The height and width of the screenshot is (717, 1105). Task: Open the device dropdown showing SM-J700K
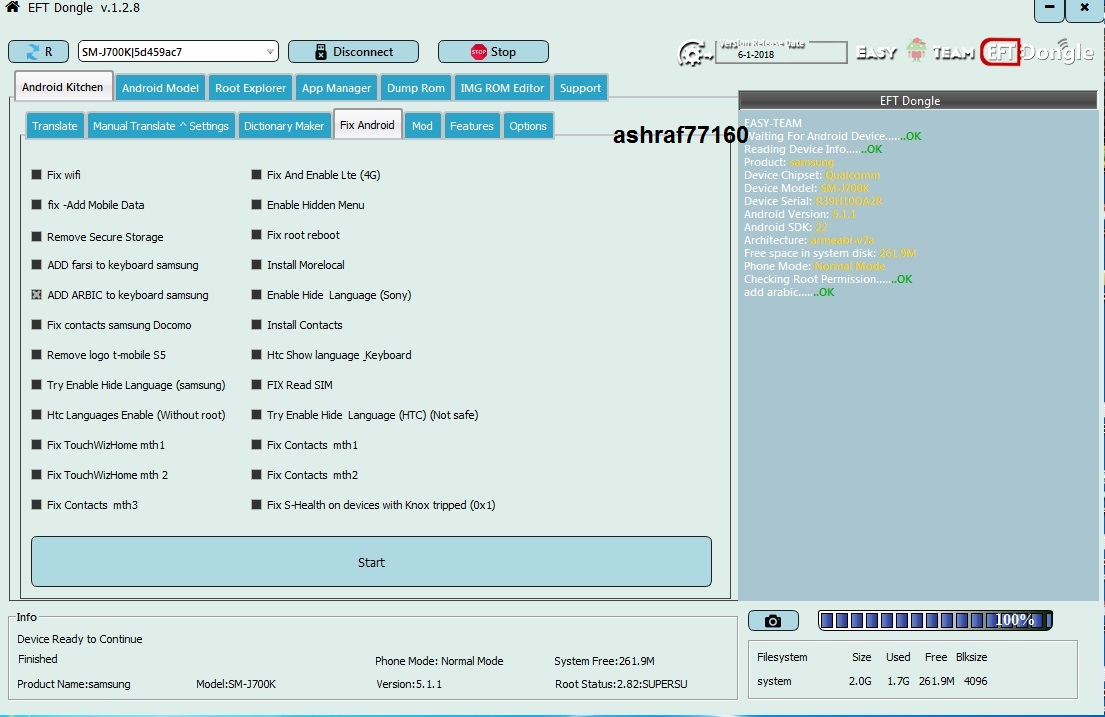178,51
